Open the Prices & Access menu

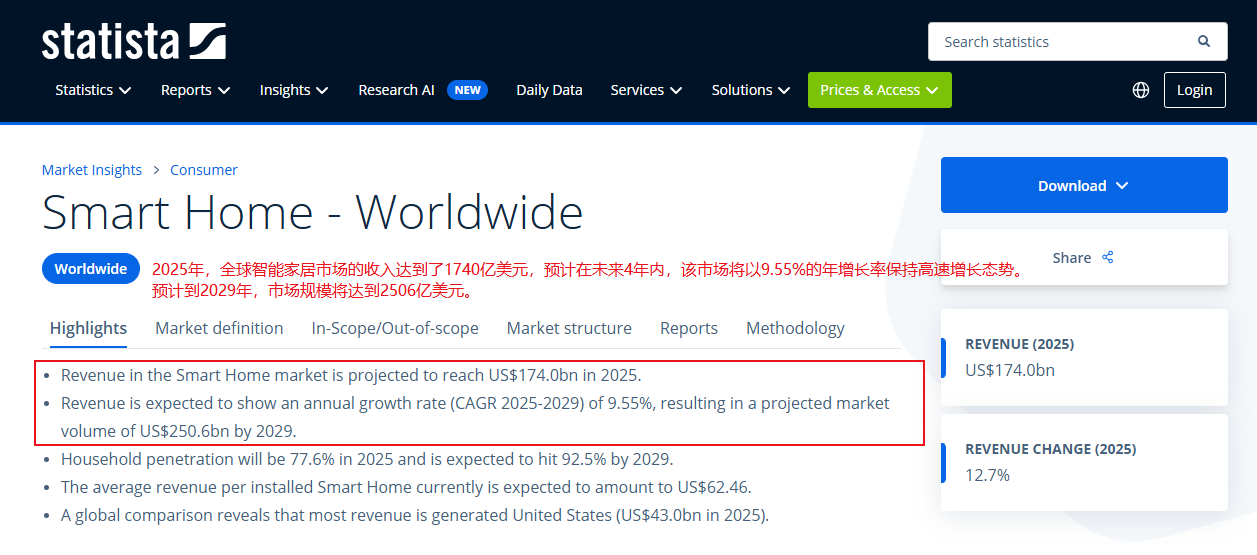(879, 90)
